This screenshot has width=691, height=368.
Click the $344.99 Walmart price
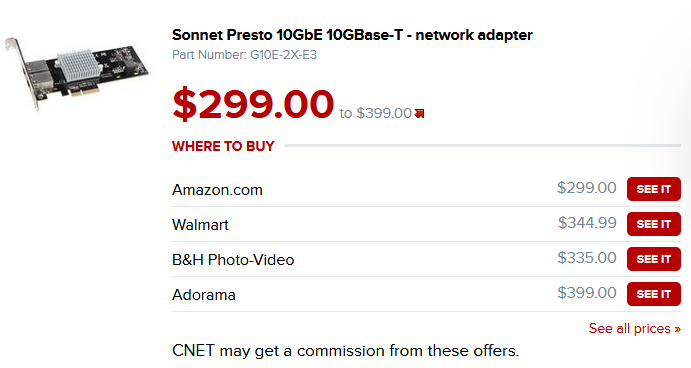coord(587,223)
